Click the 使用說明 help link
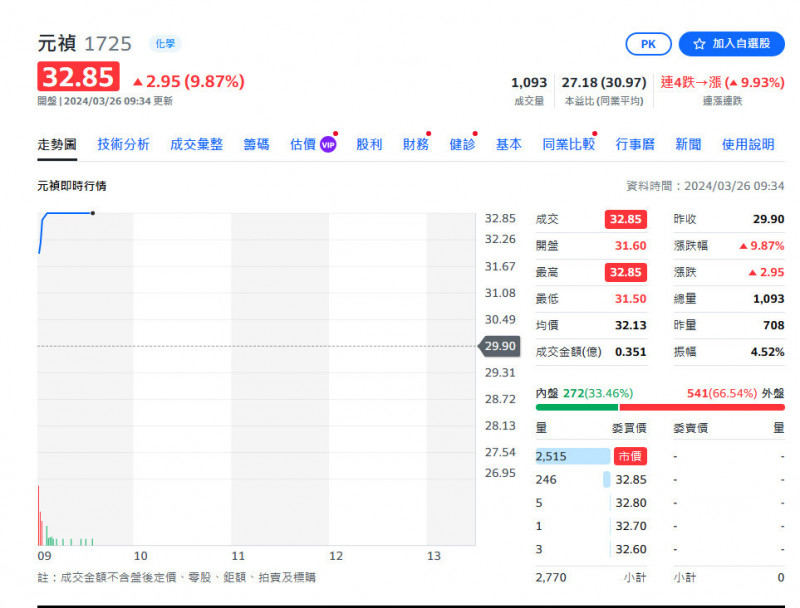The image size is (800, 608). (748, 144)
